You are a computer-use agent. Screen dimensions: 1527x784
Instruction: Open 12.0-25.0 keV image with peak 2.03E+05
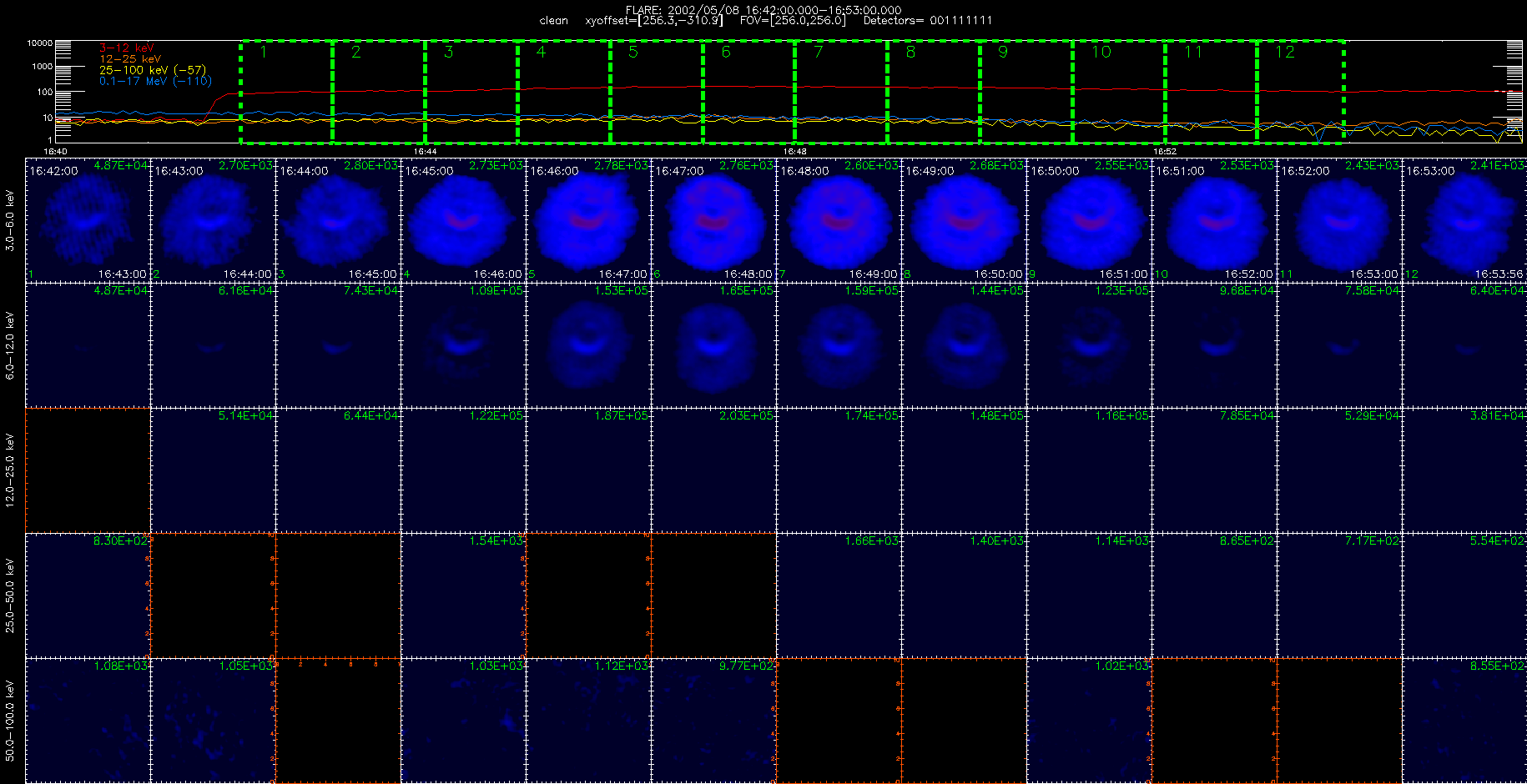pyautogui.click(x=713, y=470)
